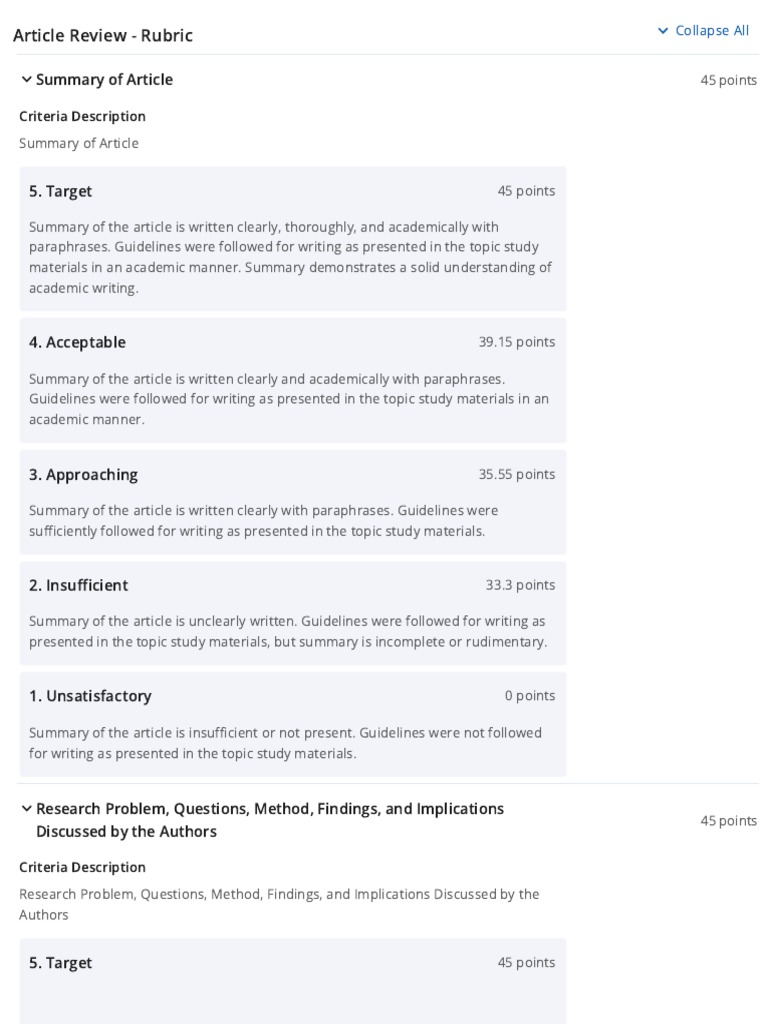Click Criteria Description label under Summary of Article
The image size is (768, 1024).
point(82,116)
